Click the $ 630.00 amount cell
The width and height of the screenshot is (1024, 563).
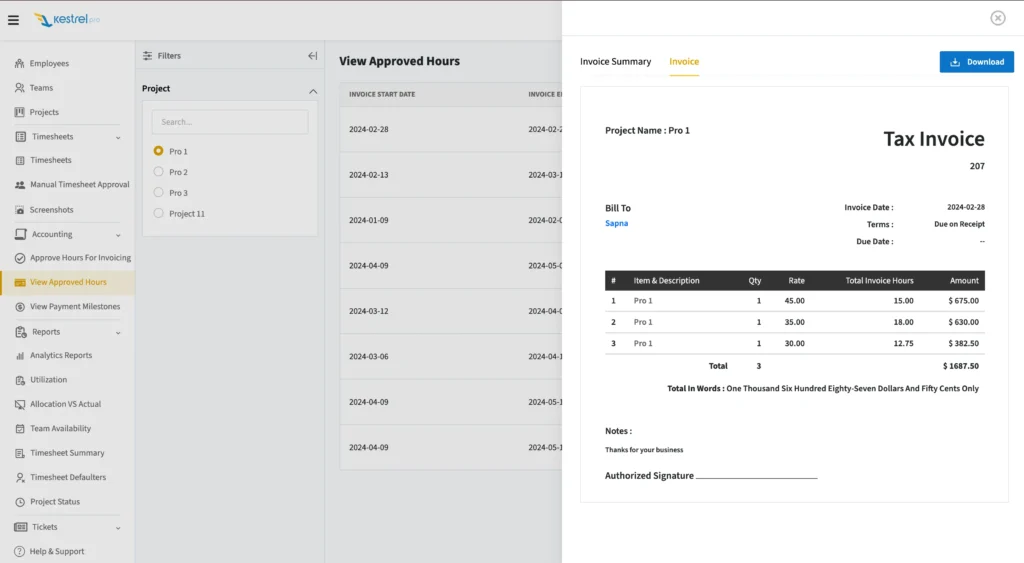coord(963,322)
